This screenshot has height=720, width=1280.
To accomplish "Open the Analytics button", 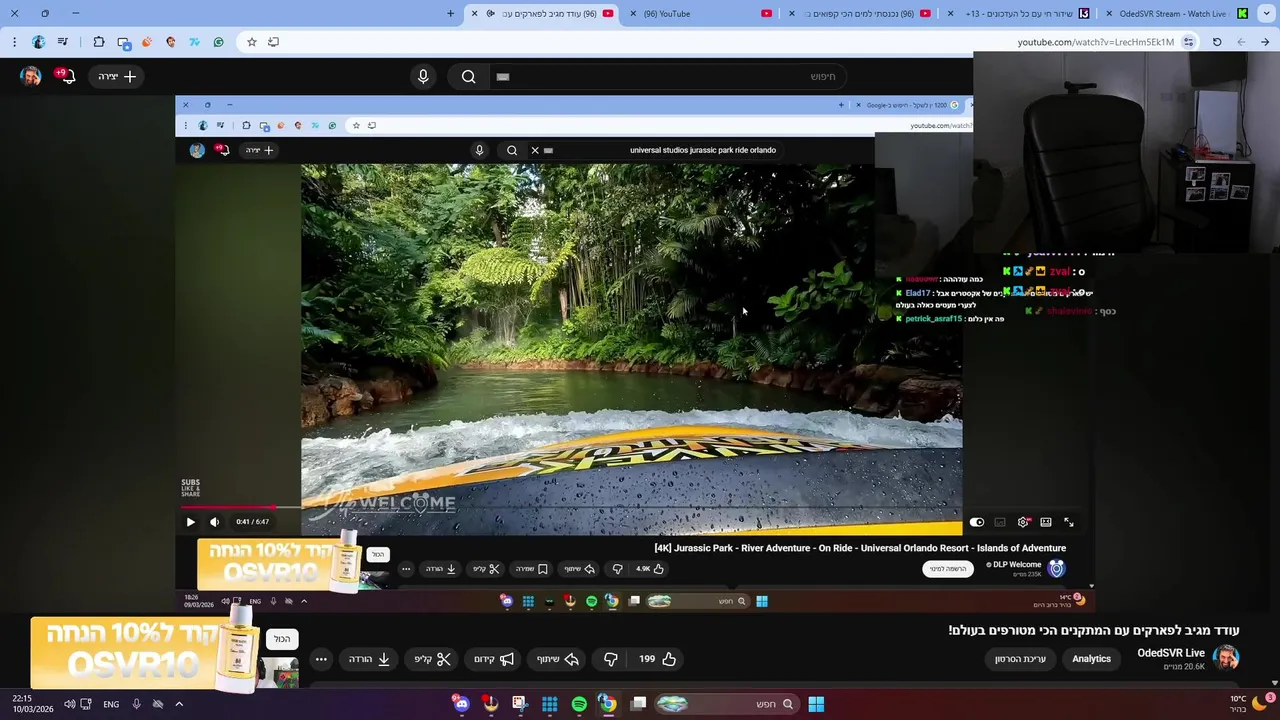I will point(1091,659).
